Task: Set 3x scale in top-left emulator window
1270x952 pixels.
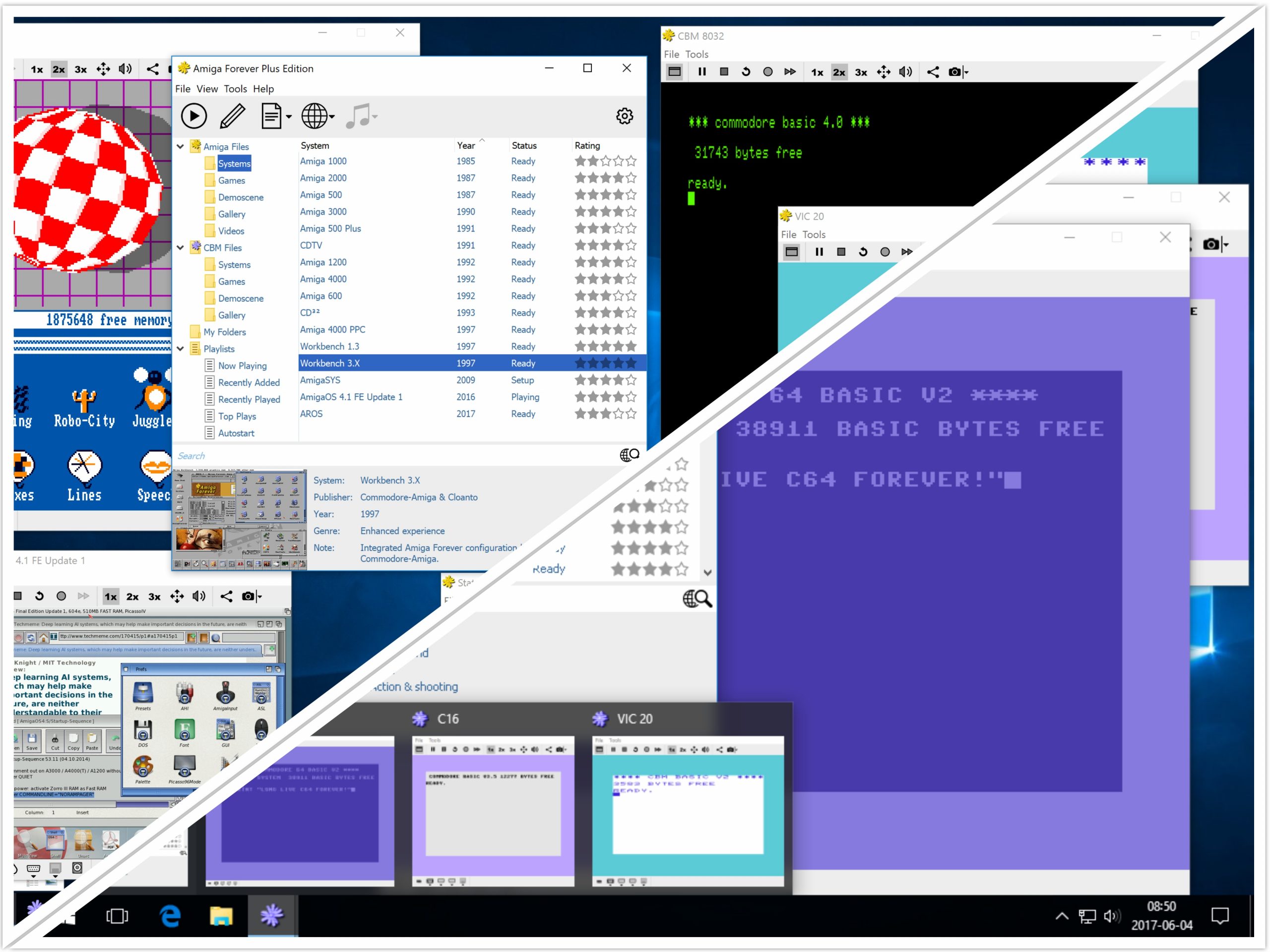Action: (x=80, y=69)
